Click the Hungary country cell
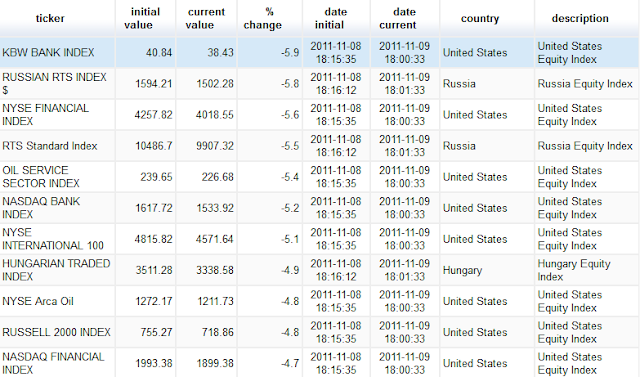 tap(462, 271)
